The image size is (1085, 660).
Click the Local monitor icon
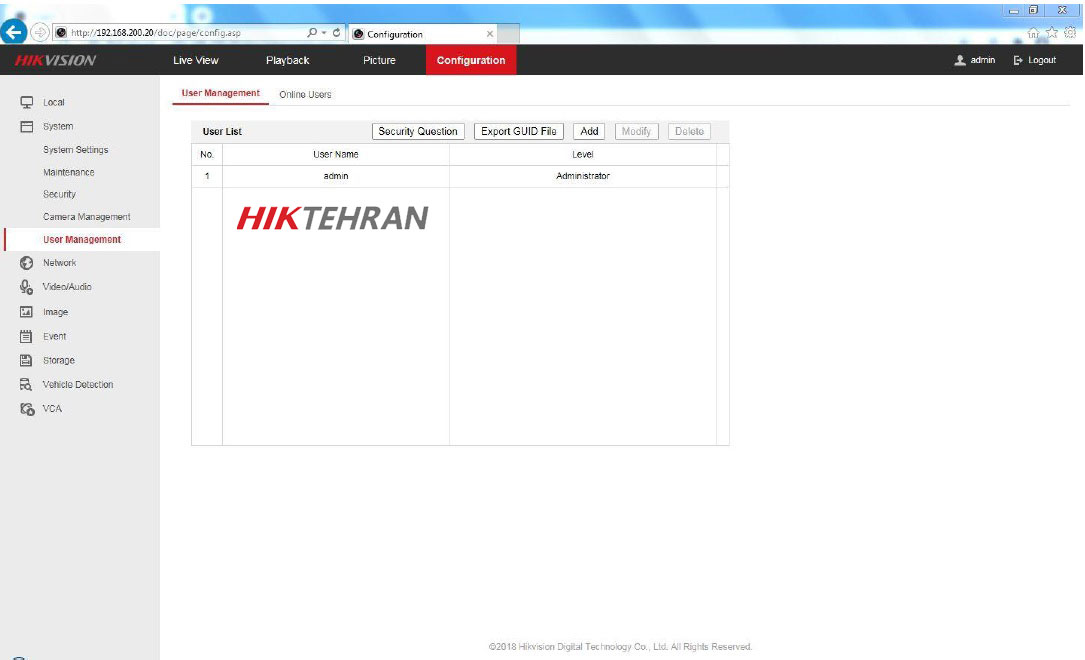point(26,102)
